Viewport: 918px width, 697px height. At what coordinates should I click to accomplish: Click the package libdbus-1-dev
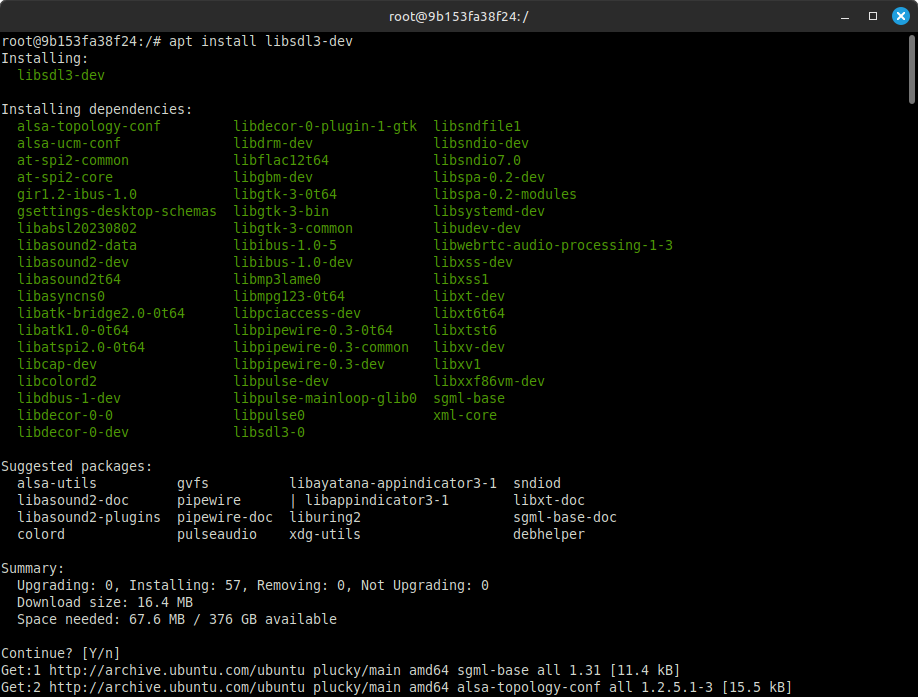pyautogui.click(x=68, y=397)
